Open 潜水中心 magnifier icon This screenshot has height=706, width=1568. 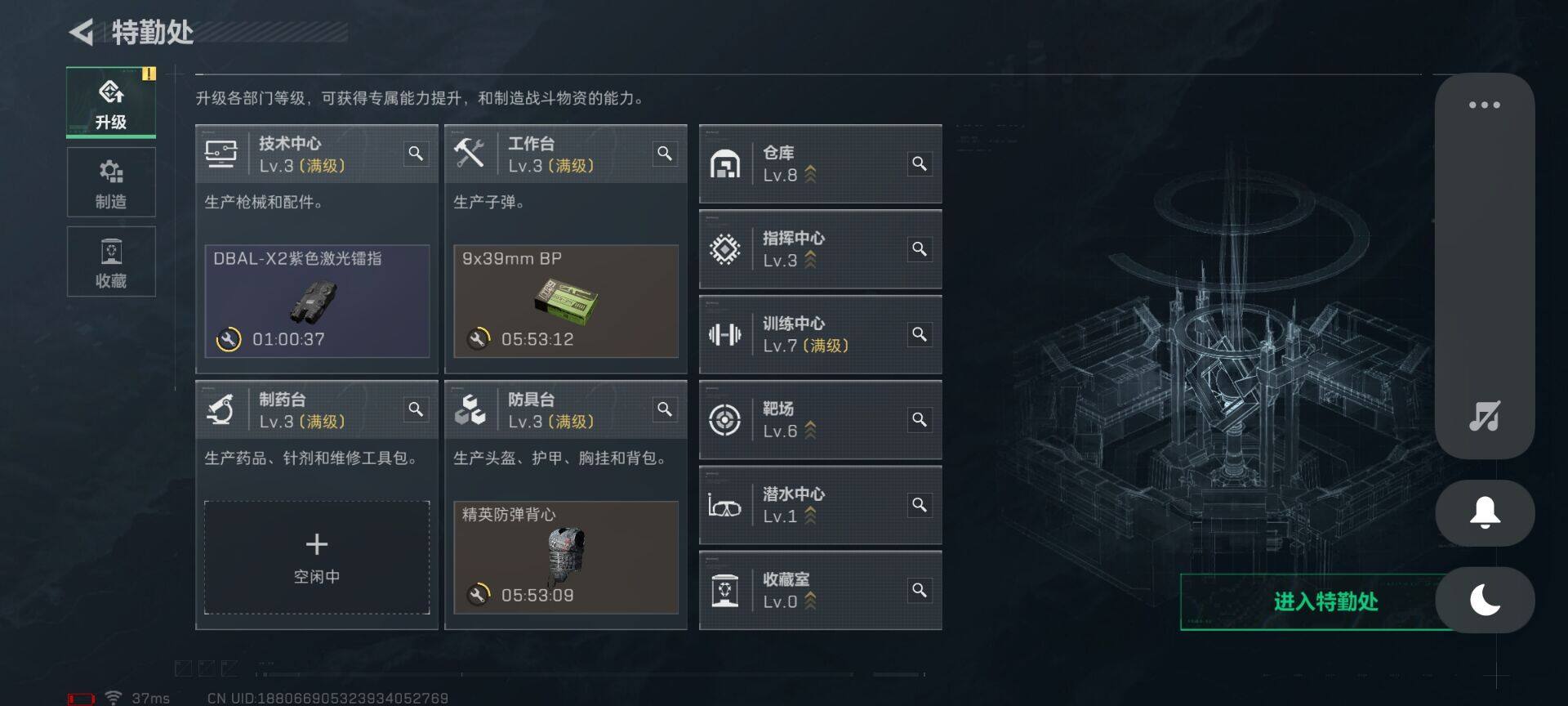pos(919,505)
